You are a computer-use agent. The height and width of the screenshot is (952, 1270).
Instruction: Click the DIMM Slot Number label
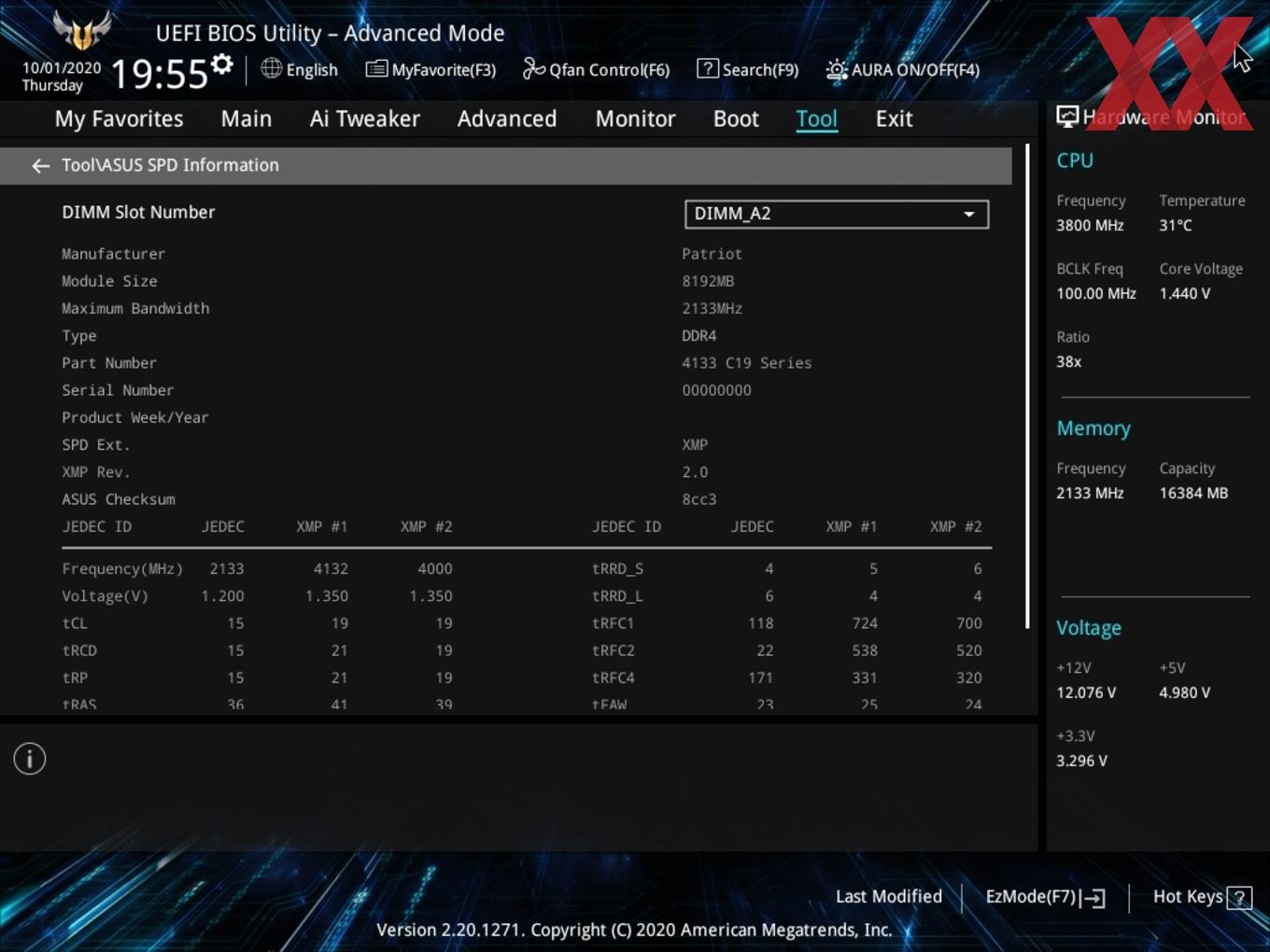click(x=138, y=212)
